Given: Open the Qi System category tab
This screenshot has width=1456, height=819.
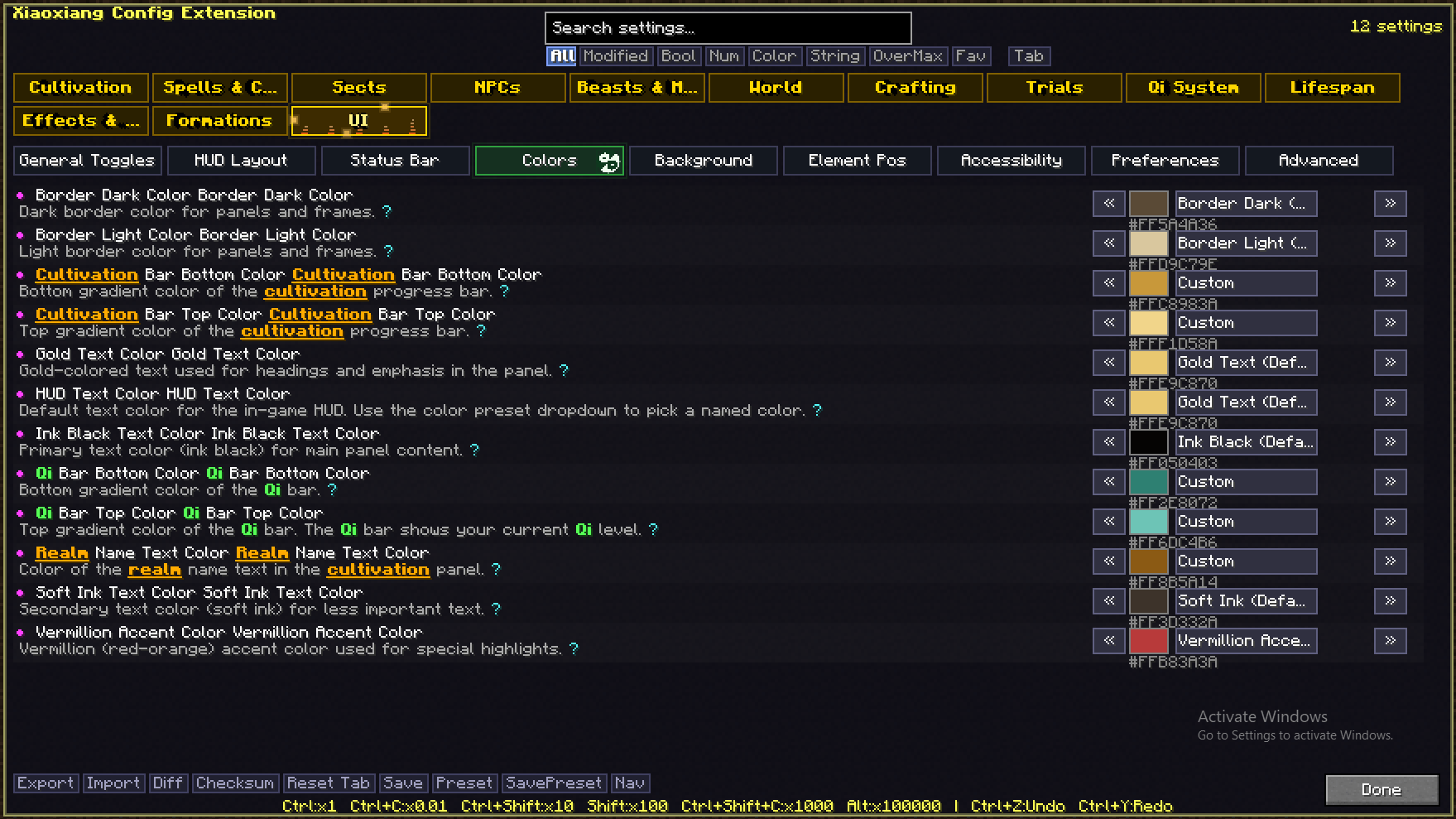Looking at the screenshot, I should coord(1193,88).
